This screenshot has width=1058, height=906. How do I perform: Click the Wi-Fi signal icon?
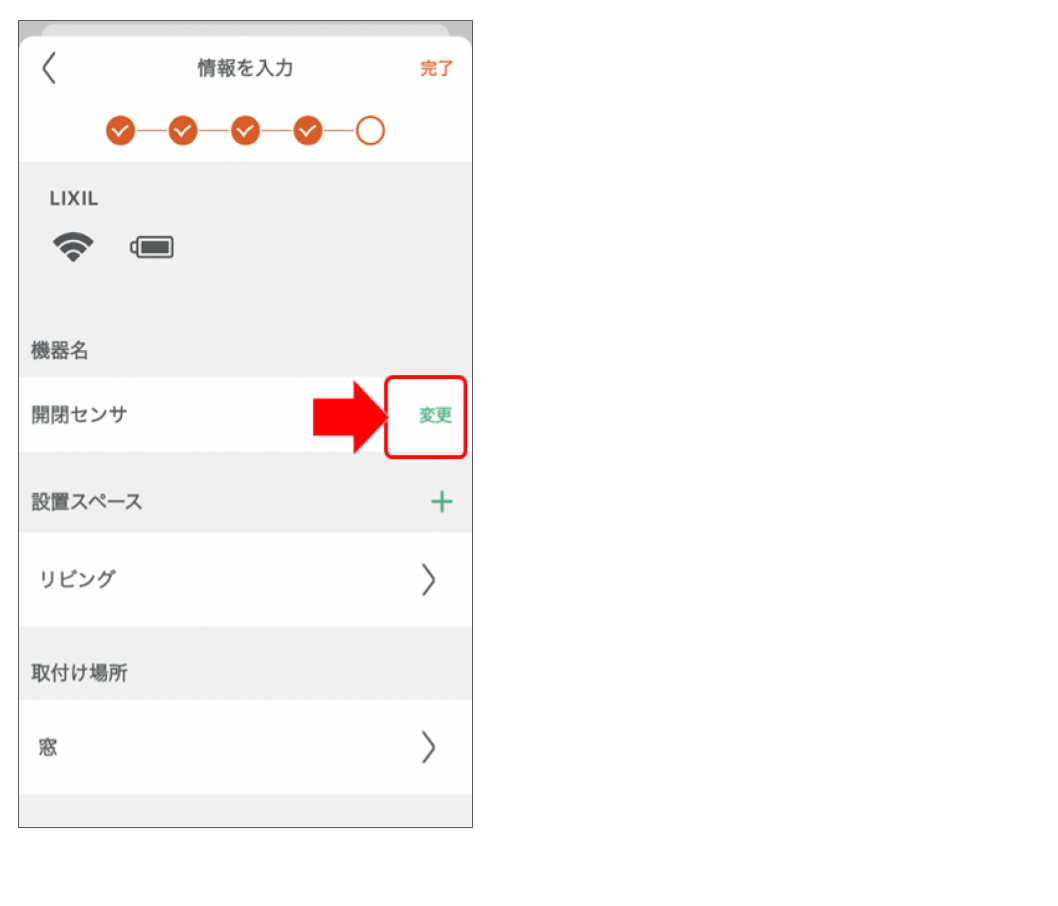74,247
